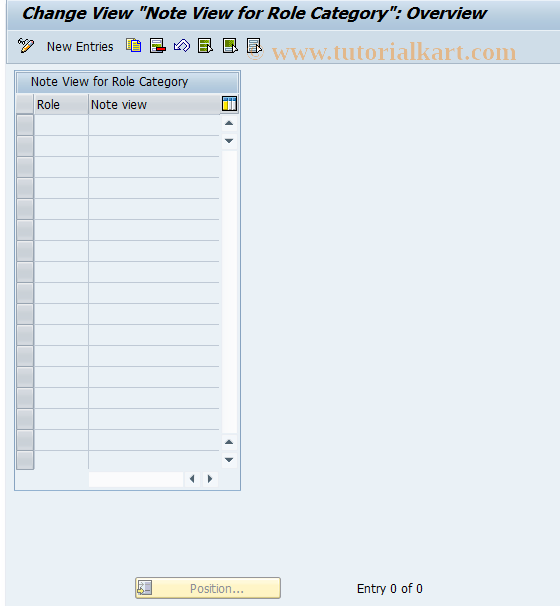Click the Deselect All icon
The width and height of the screenshot is (560, 606).
coord(254,46)
